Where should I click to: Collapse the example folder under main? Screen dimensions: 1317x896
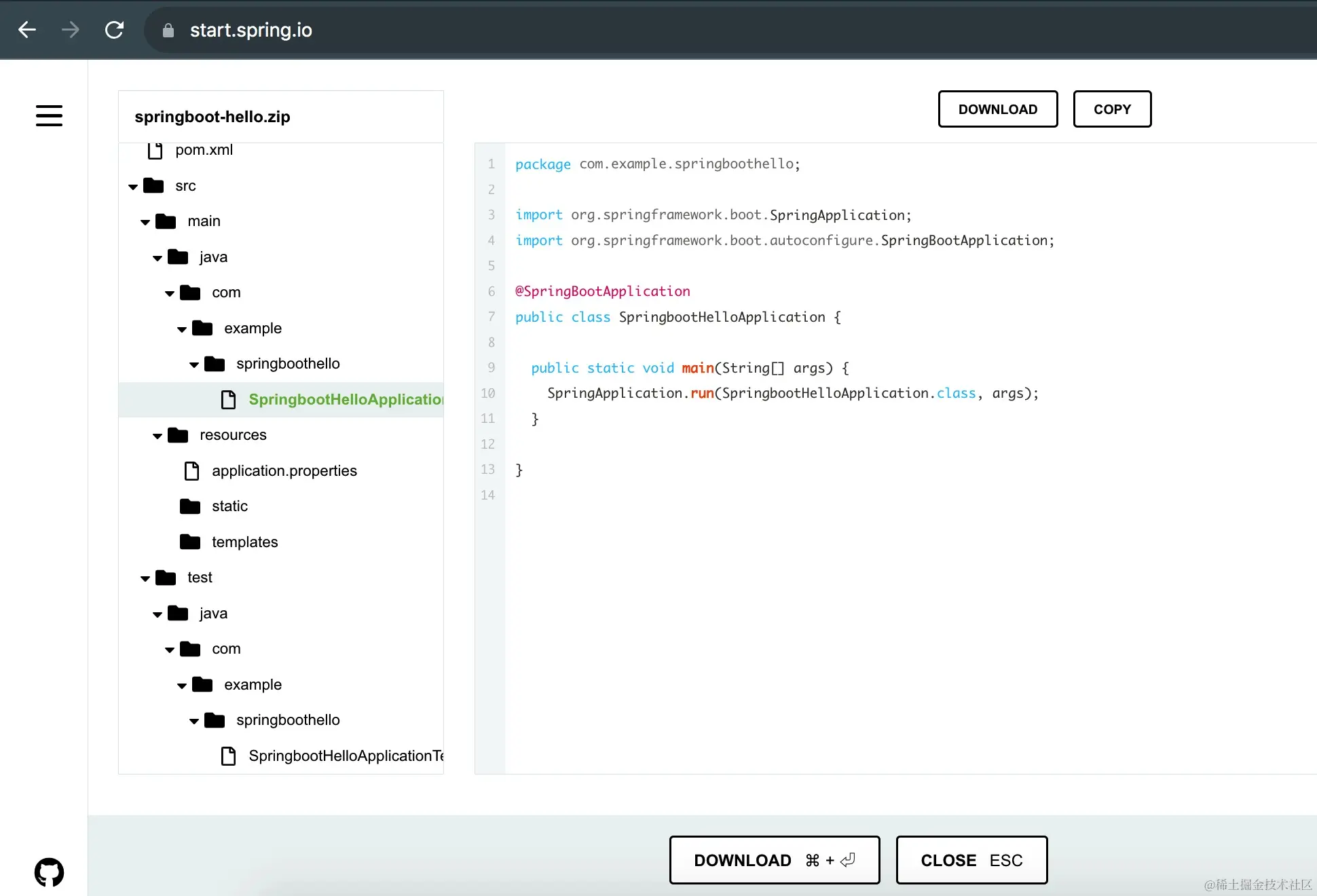[182, 329]
